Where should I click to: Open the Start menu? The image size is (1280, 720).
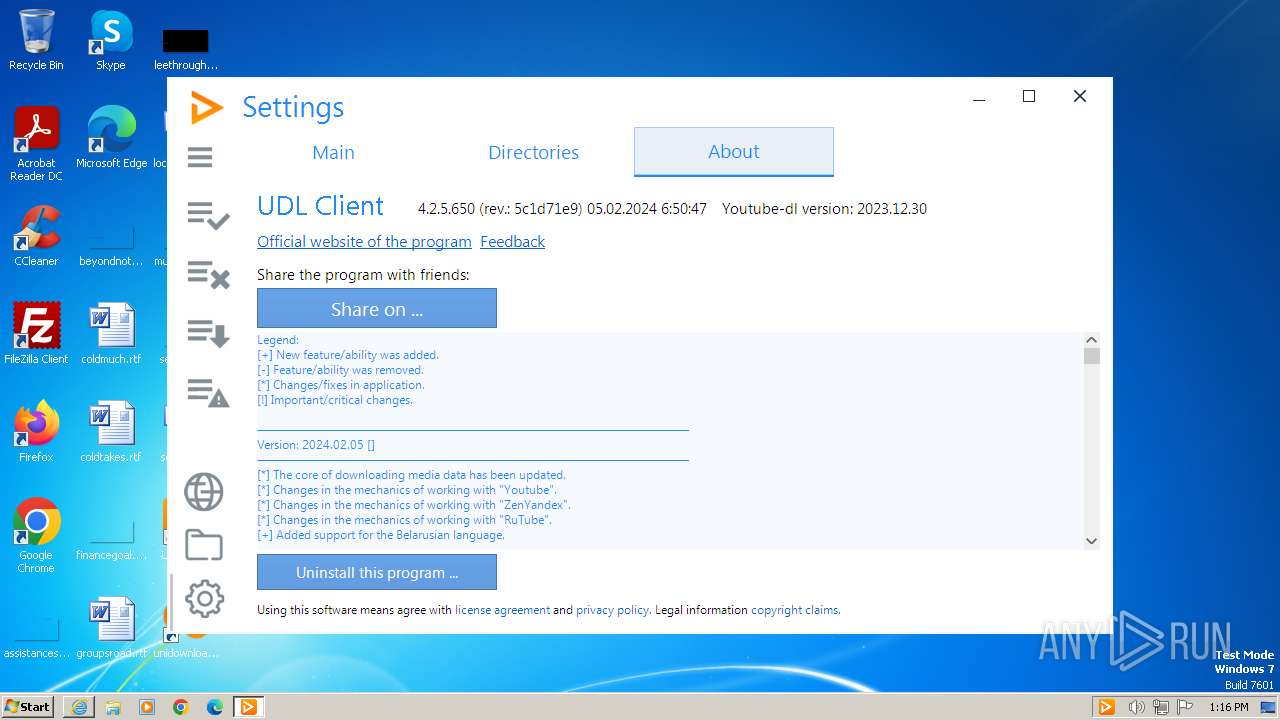[x=28, y=706]
